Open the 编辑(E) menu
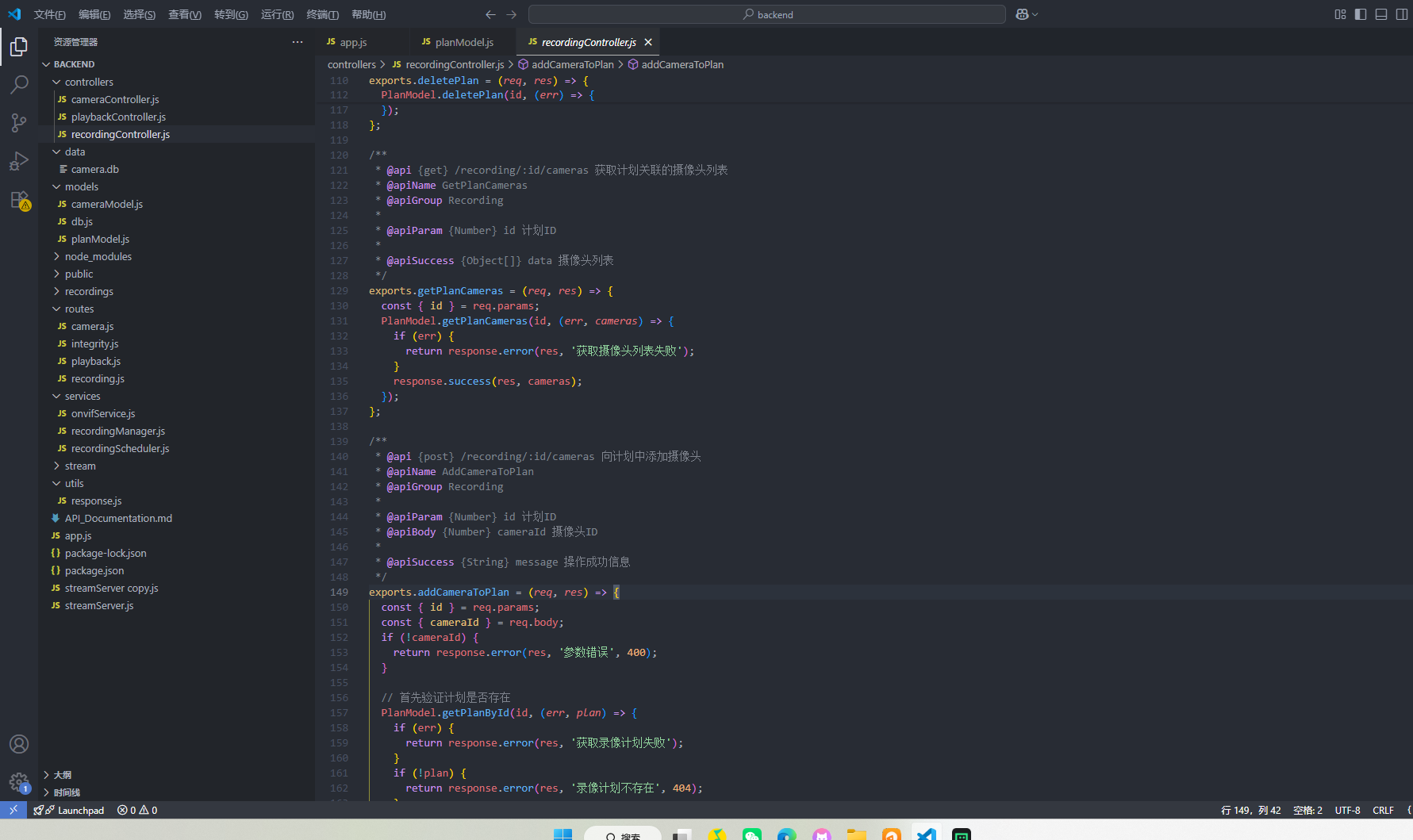 pos(94,14)
